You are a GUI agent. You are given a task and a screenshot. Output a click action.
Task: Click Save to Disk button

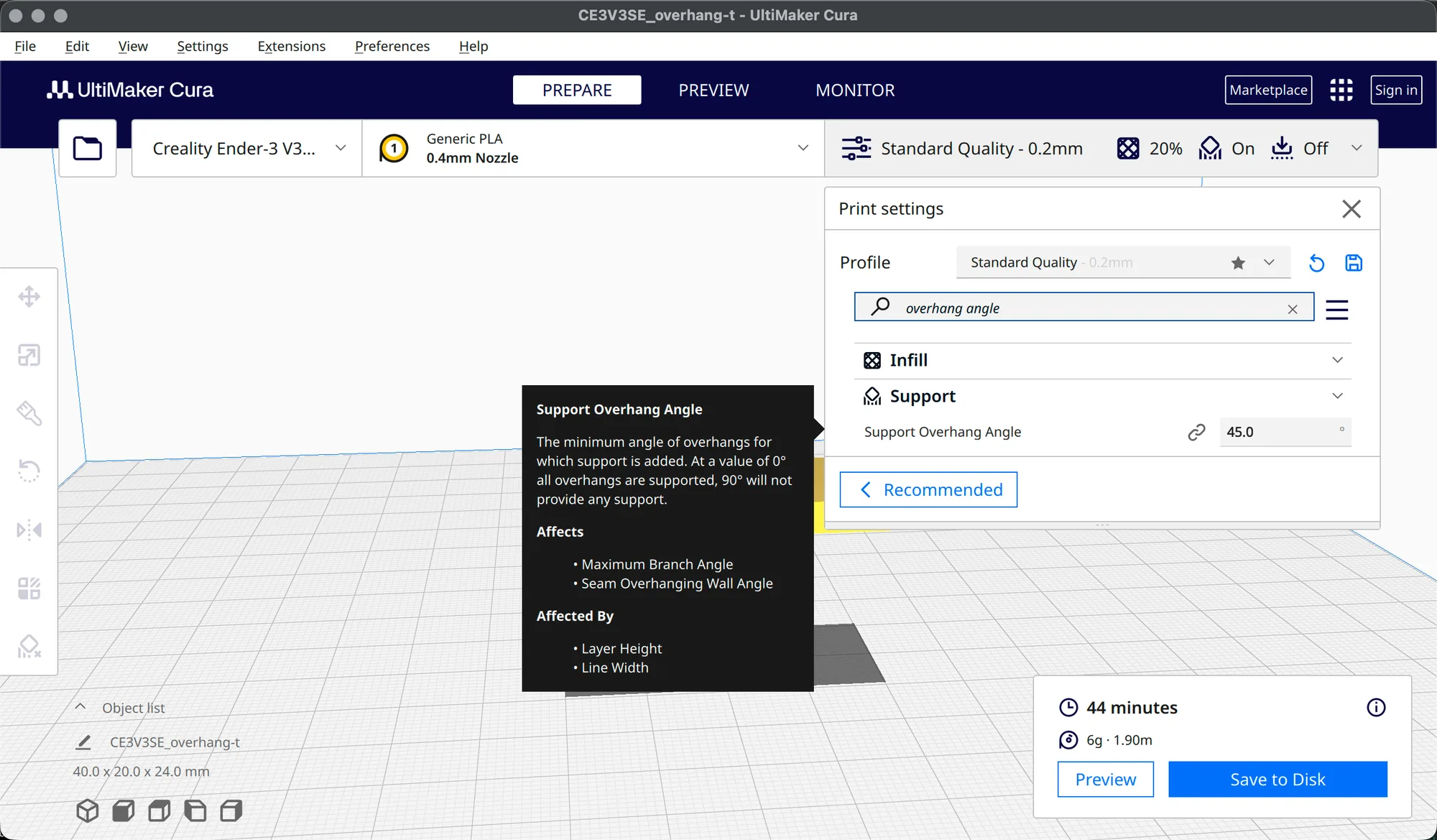1277,779
